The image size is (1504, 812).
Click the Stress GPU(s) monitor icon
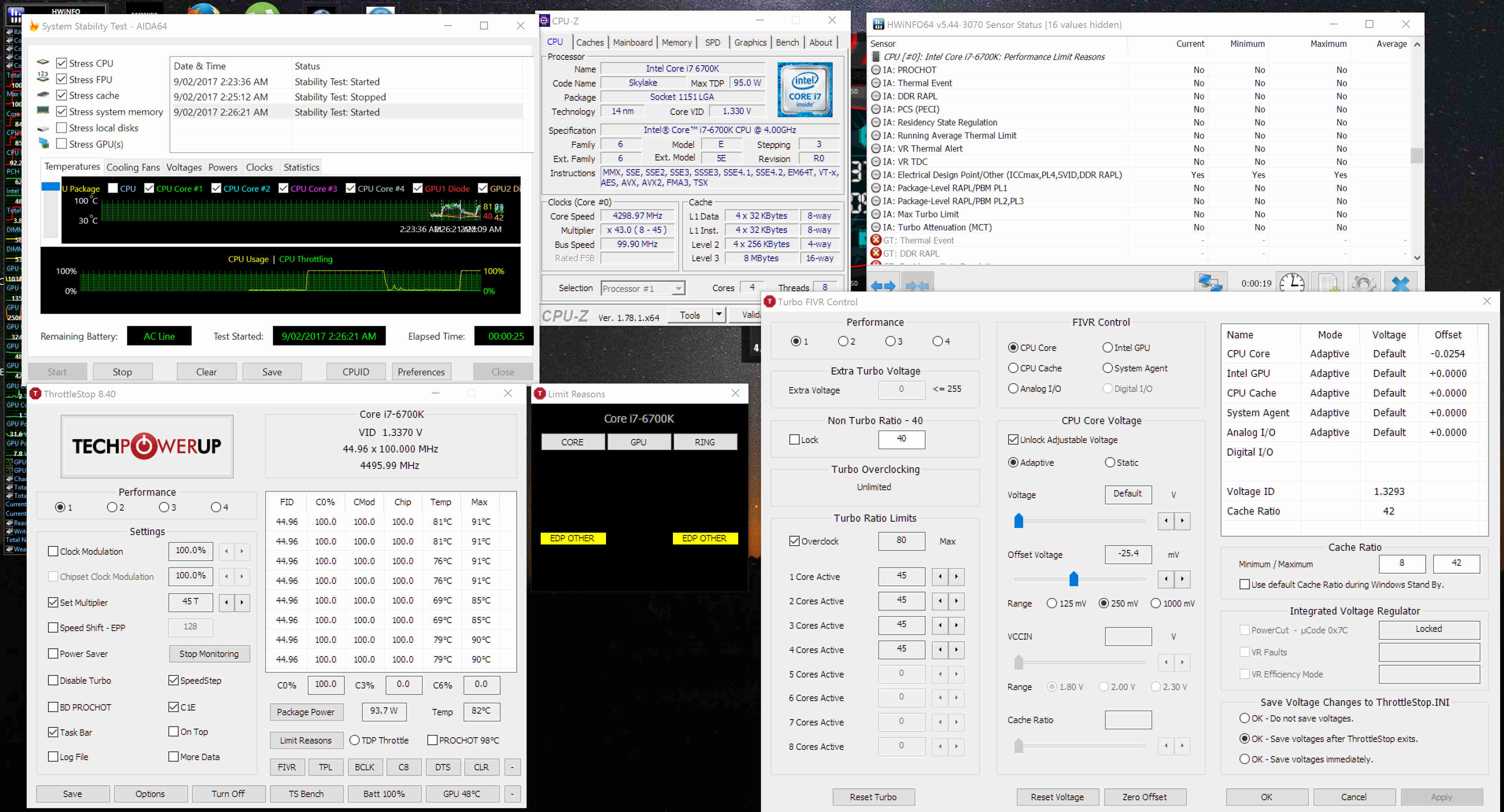point(43,143)
